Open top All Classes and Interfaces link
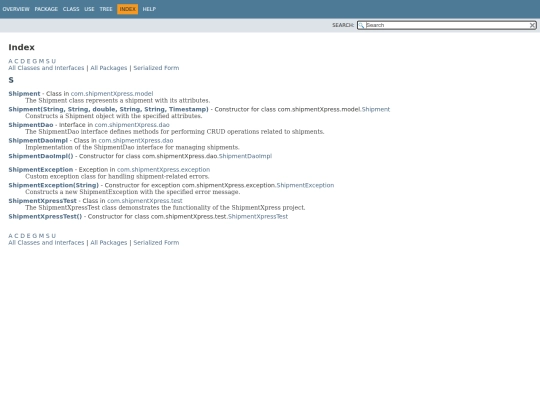Viewport: 540px width, 405px height. point(46,68)
